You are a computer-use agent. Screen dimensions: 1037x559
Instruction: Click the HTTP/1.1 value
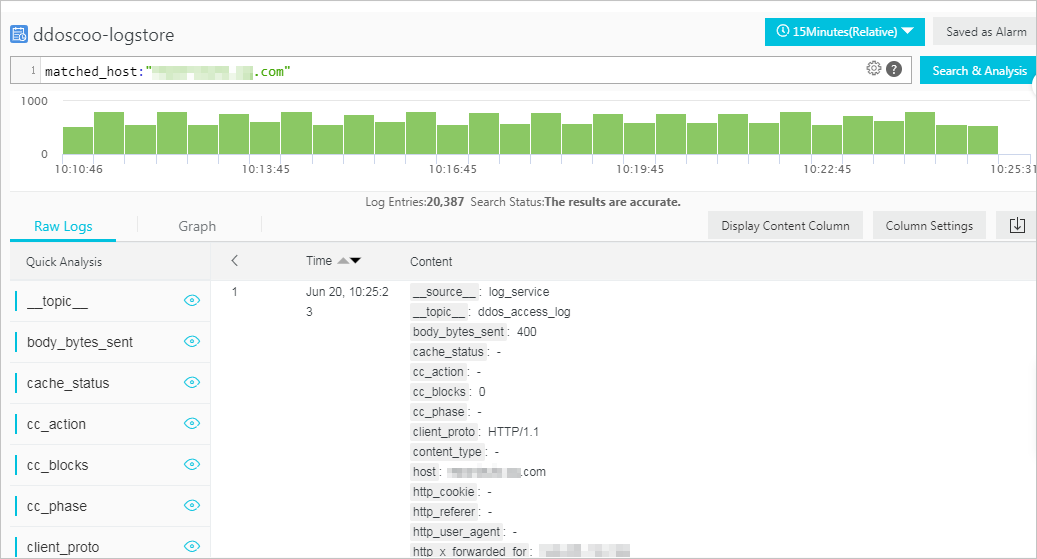513,432
